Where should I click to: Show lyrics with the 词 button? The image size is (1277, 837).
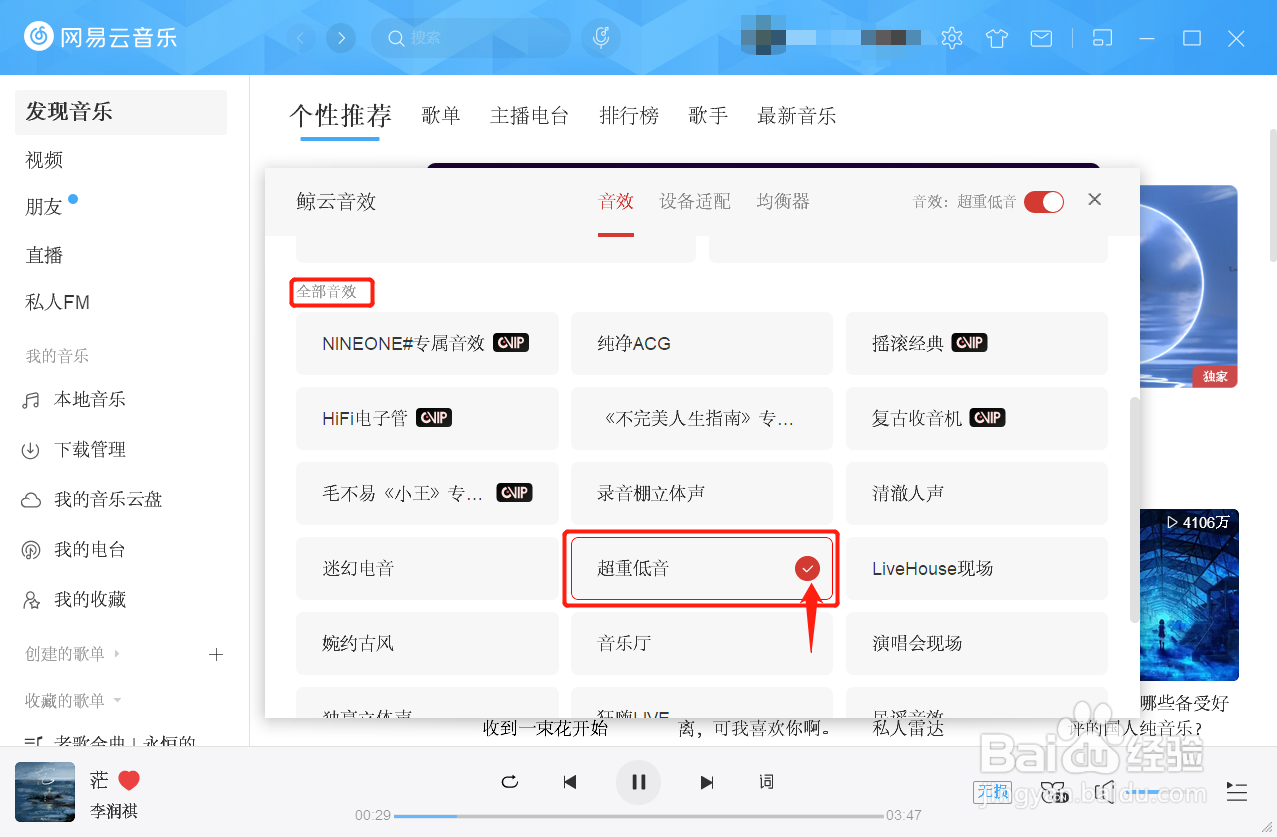point(766,782)
